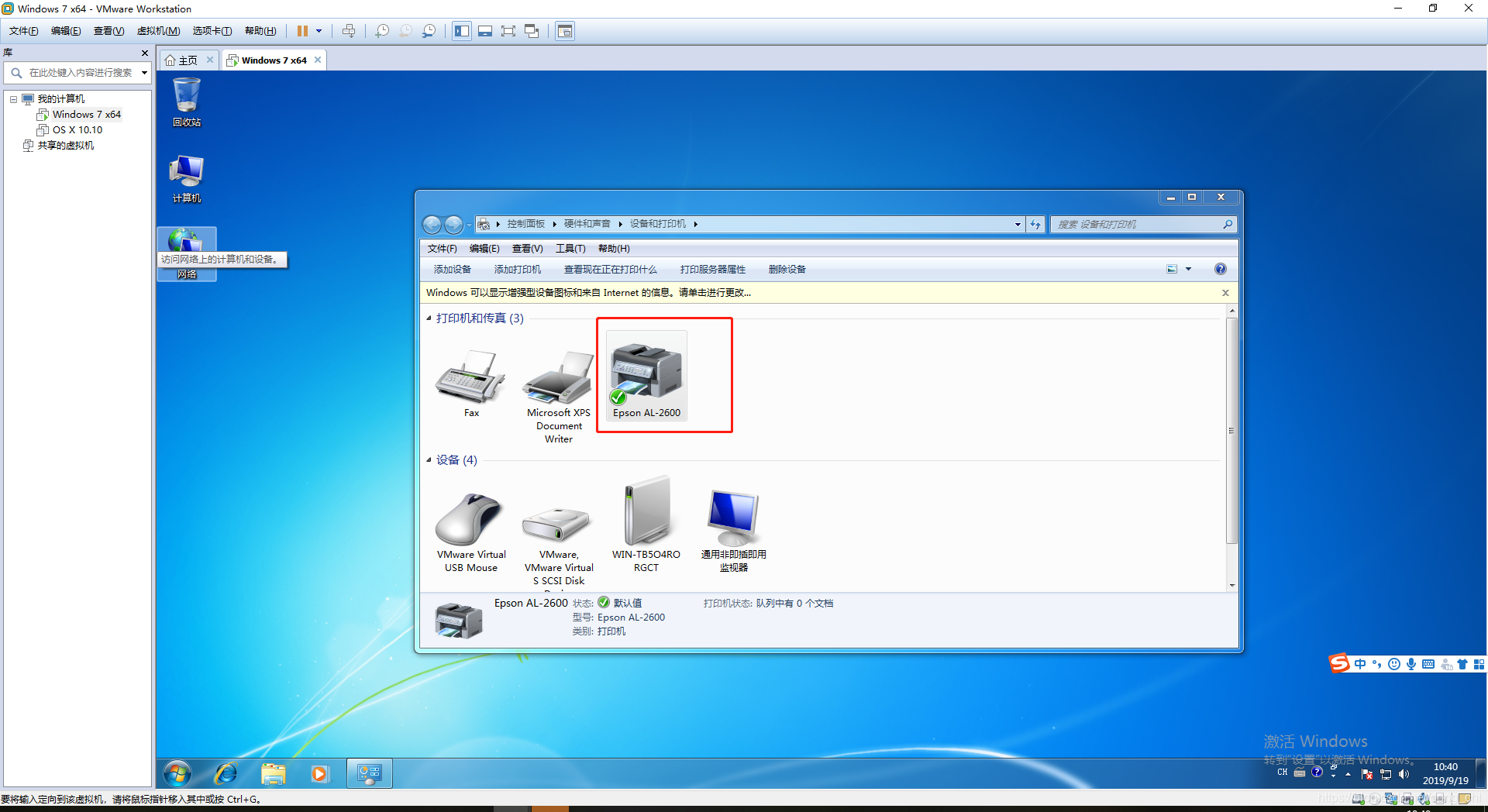Open the VMware 选项卡(T) menu
1488x812 pixels.
pyautogui.click(x=212, y=31)
